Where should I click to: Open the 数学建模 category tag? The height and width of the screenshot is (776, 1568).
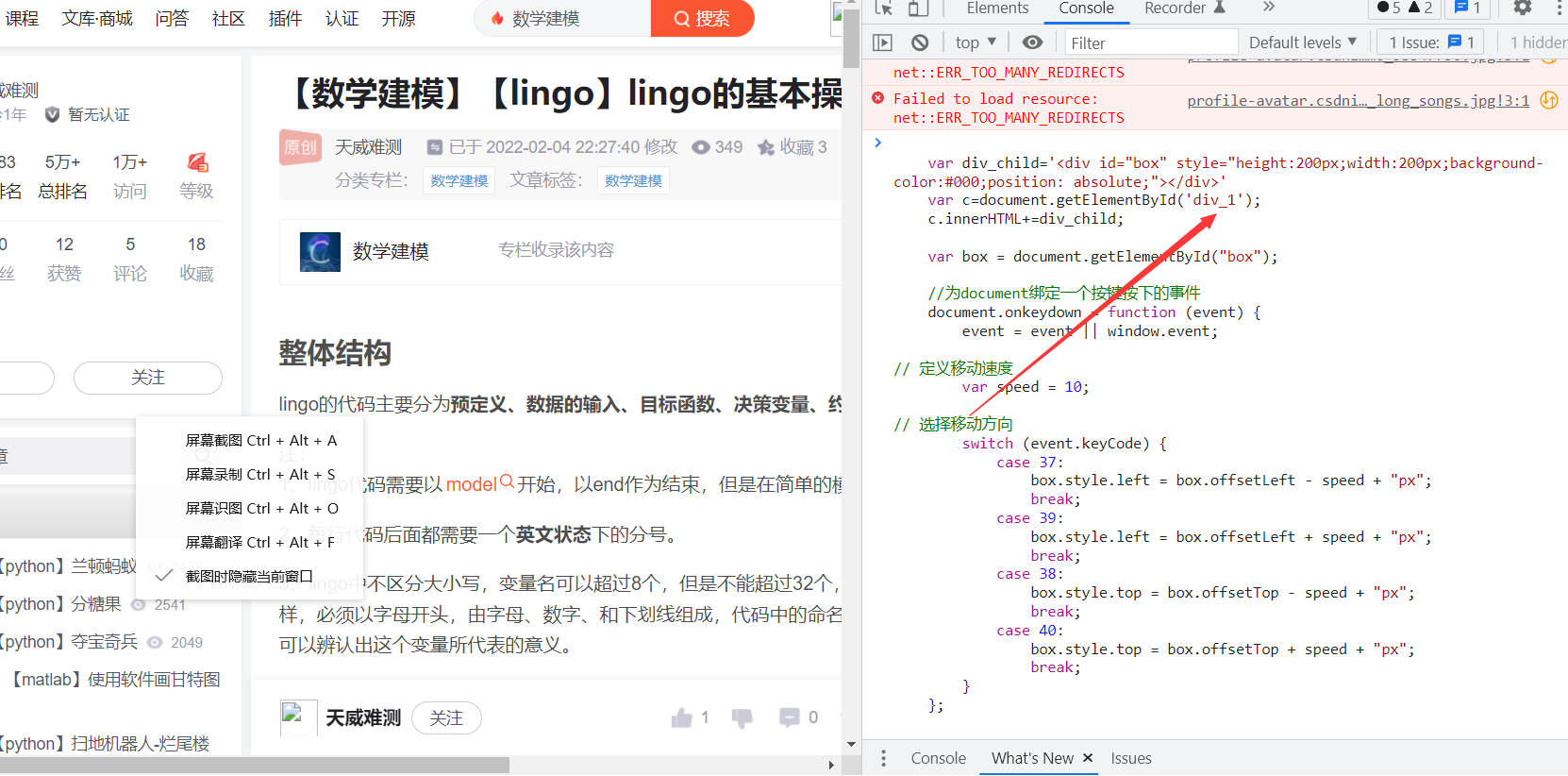[x=459, y=180]
